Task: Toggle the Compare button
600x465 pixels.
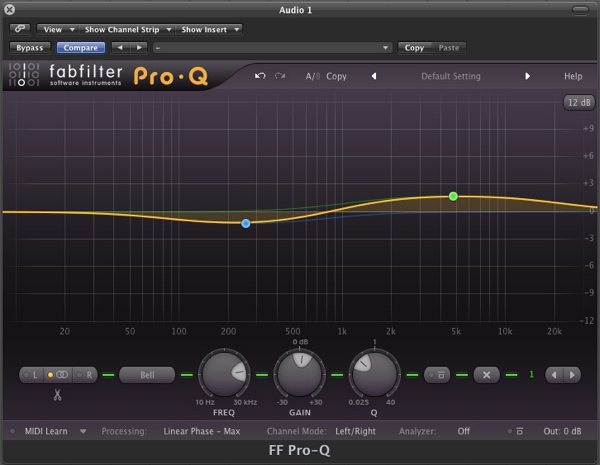Action: (81, 47)
